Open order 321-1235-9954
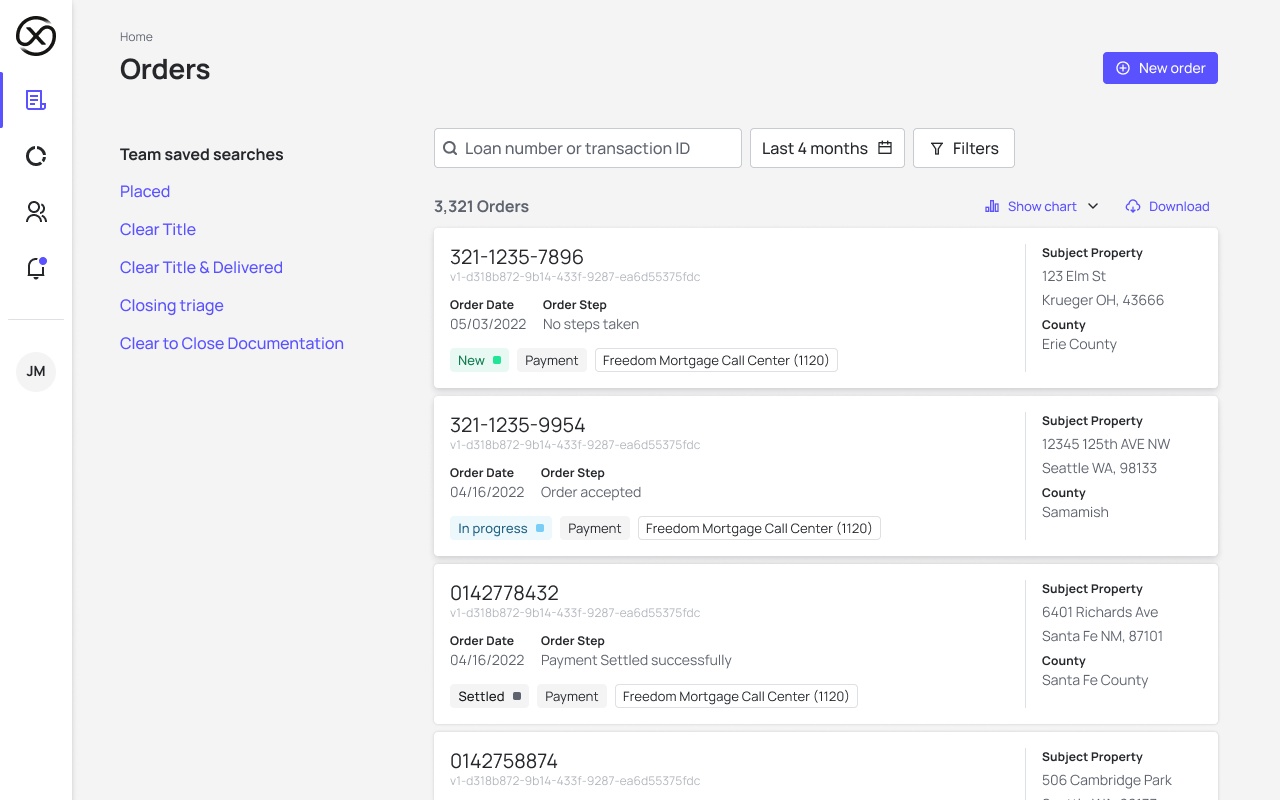Screen dimensions: 1280x800 tap(517, 425)
